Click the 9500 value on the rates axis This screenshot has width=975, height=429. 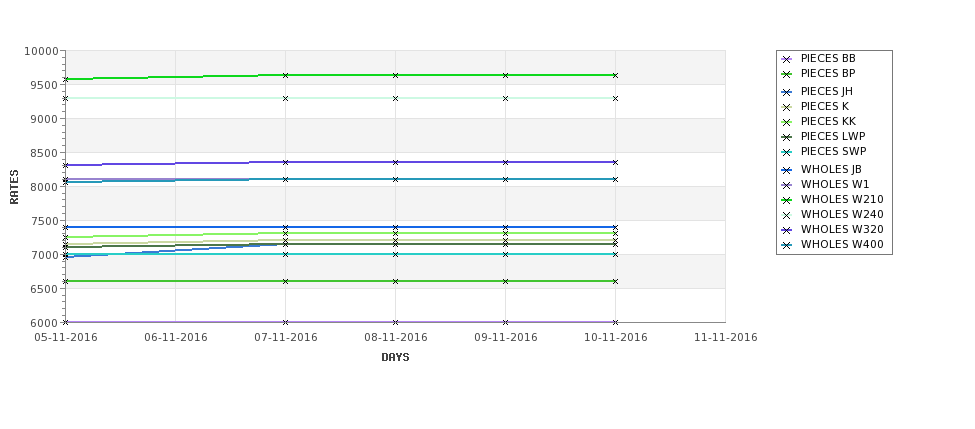(42, 85)
